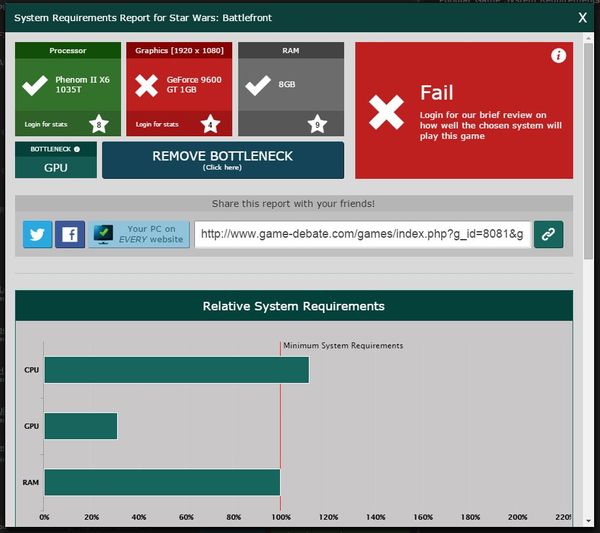
Task: Click the monitor icon in PC banner
Action: [x=103, y=234]
